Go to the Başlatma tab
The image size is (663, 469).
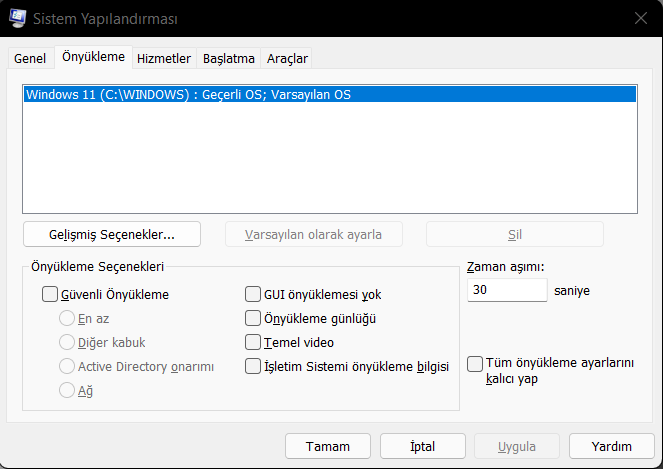pos(229,59)
